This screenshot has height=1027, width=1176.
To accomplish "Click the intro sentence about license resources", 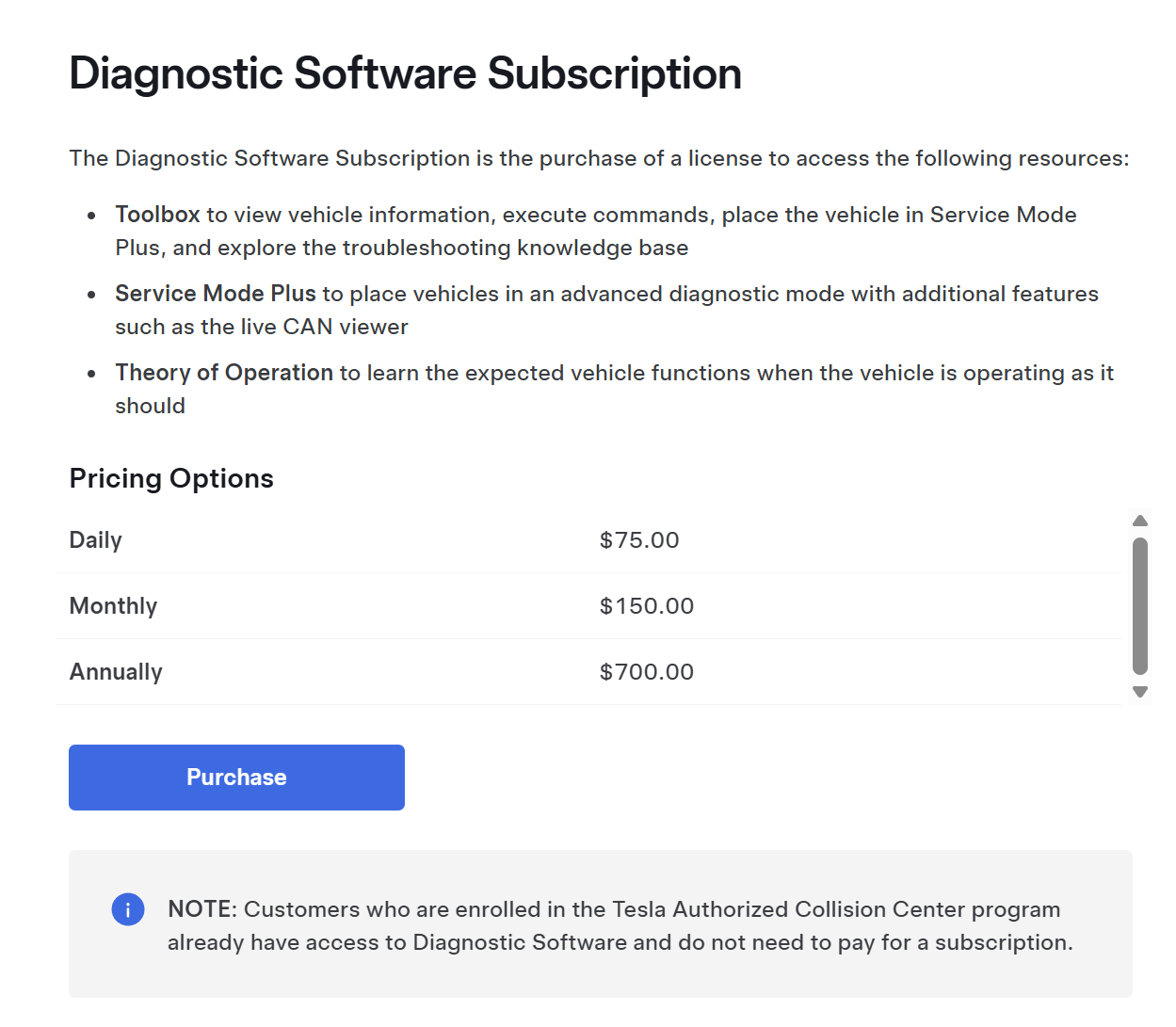I will click(x=599, y=158).
